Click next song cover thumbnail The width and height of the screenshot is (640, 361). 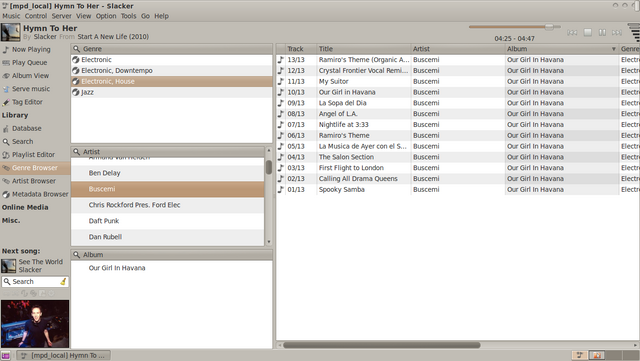coord(9,266)
